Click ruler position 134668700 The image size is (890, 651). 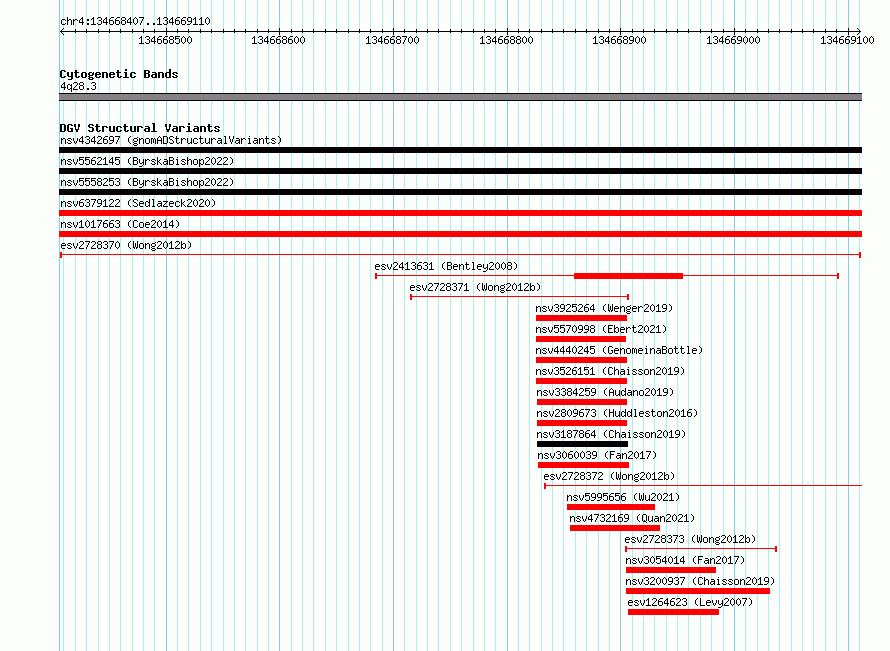pos(392,40)
